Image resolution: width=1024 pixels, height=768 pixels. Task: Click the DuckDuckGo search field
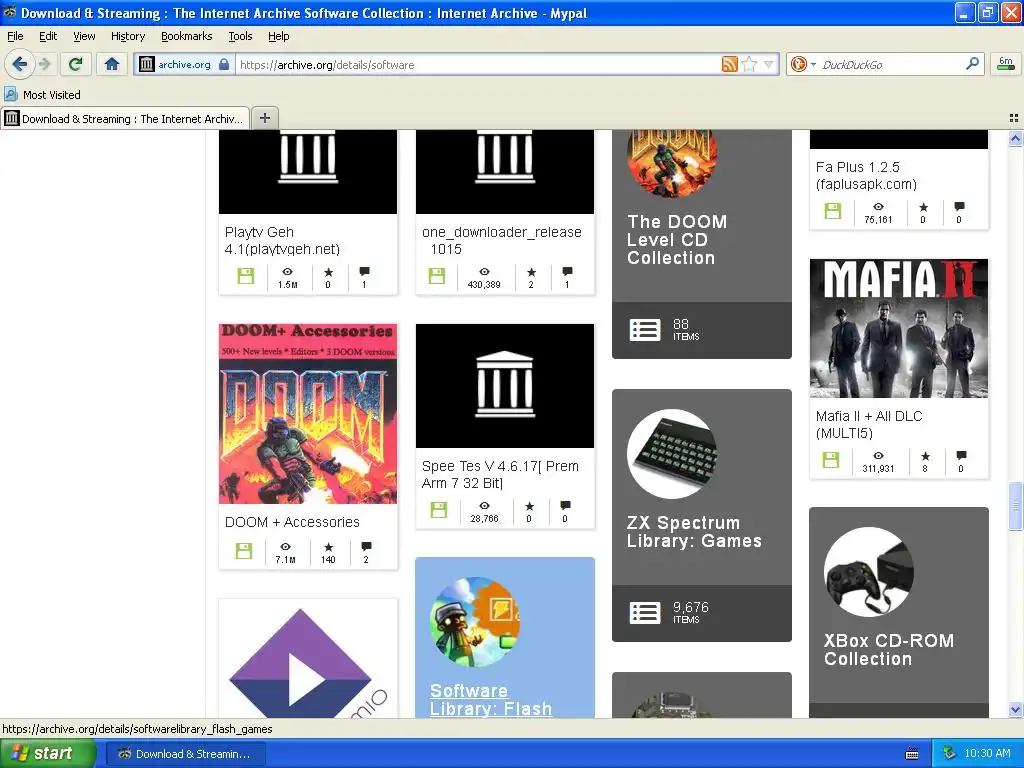point(891,64)
